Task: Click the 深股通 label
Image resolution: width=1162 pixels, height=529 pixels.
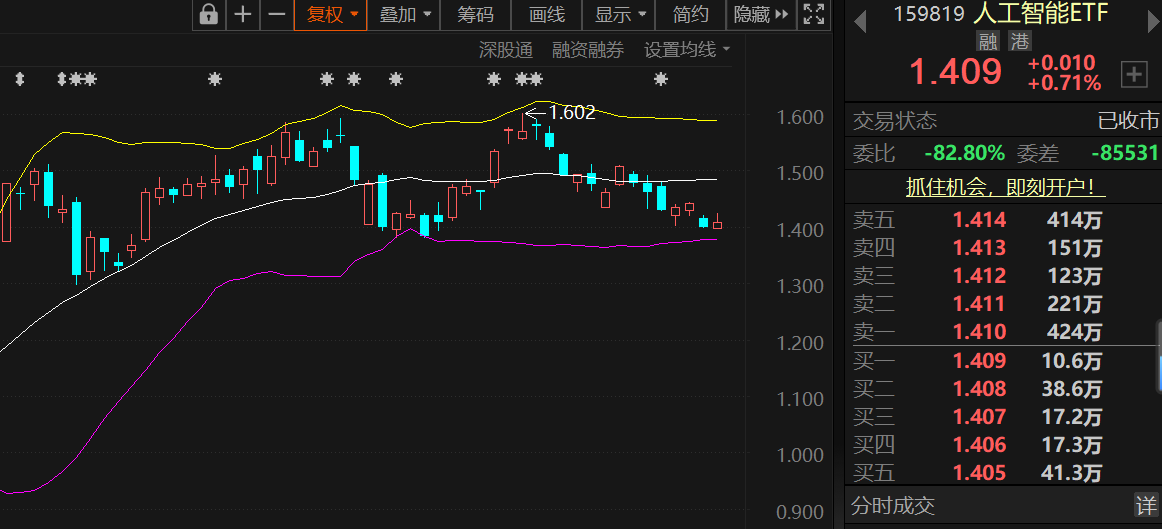Action: (505, 50)
